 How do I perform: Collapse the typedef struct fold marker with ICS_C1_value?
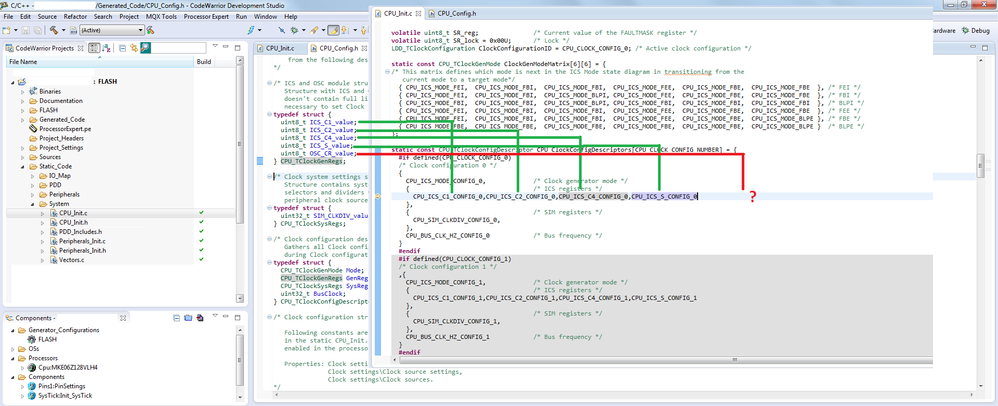pyautogui.click(x=269, y=115)
